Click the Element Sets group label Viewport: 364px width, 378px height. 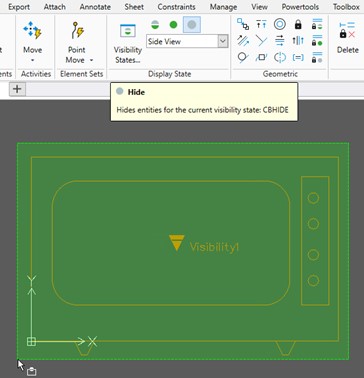pyautogui.click(x=81, y=74)
